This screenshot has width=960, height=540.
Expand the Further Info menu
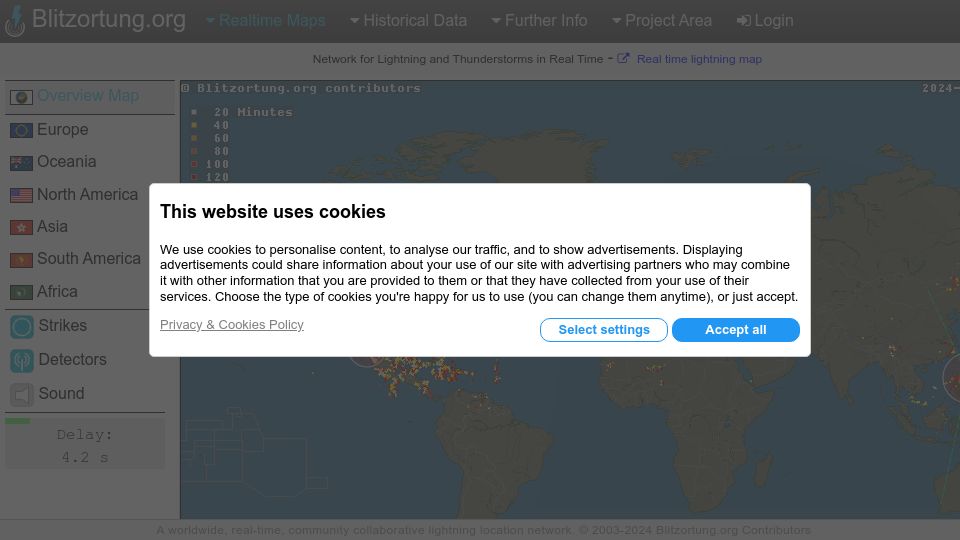539,21
